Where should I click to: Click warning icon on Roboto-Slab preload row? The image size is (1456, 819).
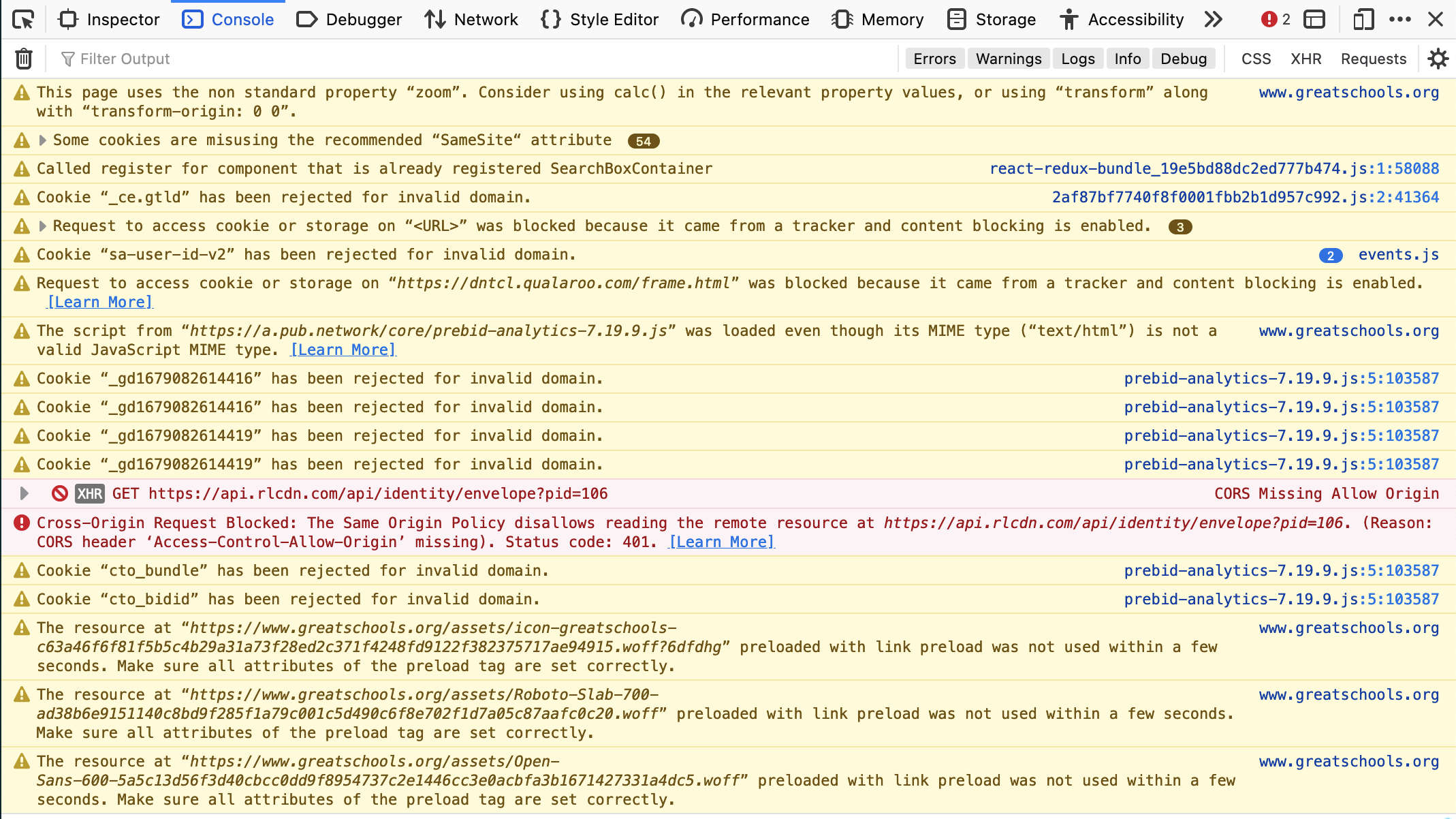[22, 694]
